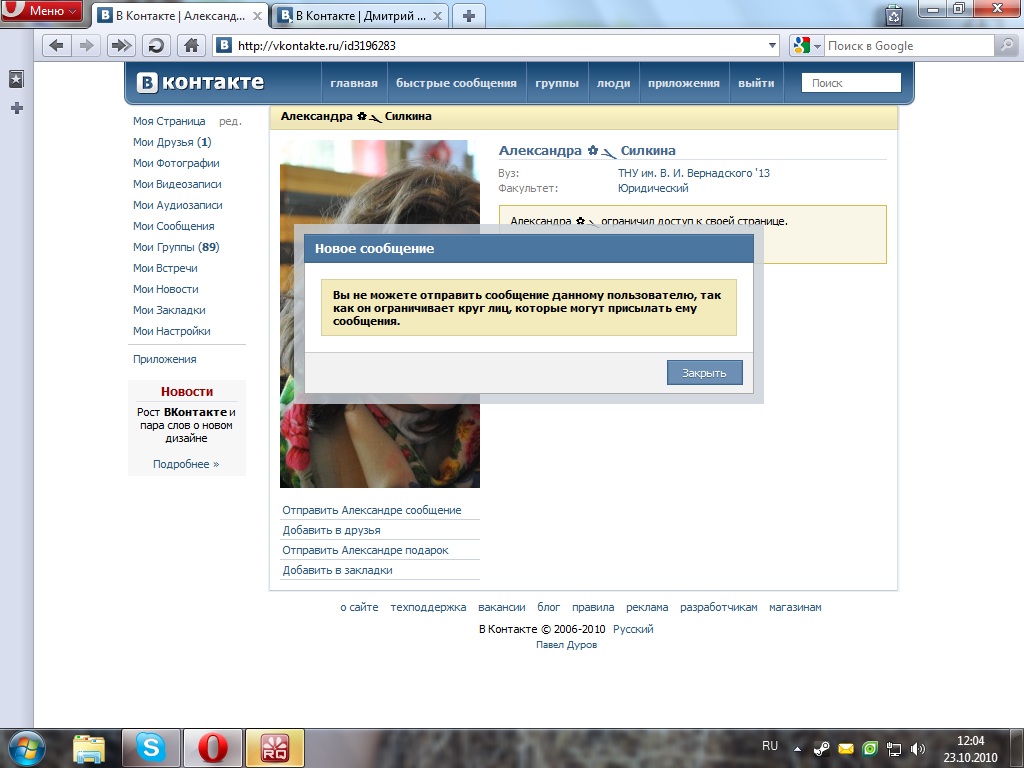The image size is (1024, 768).
Task: Click the Fast Forward double-arrow button
Action: coord(120,46)
